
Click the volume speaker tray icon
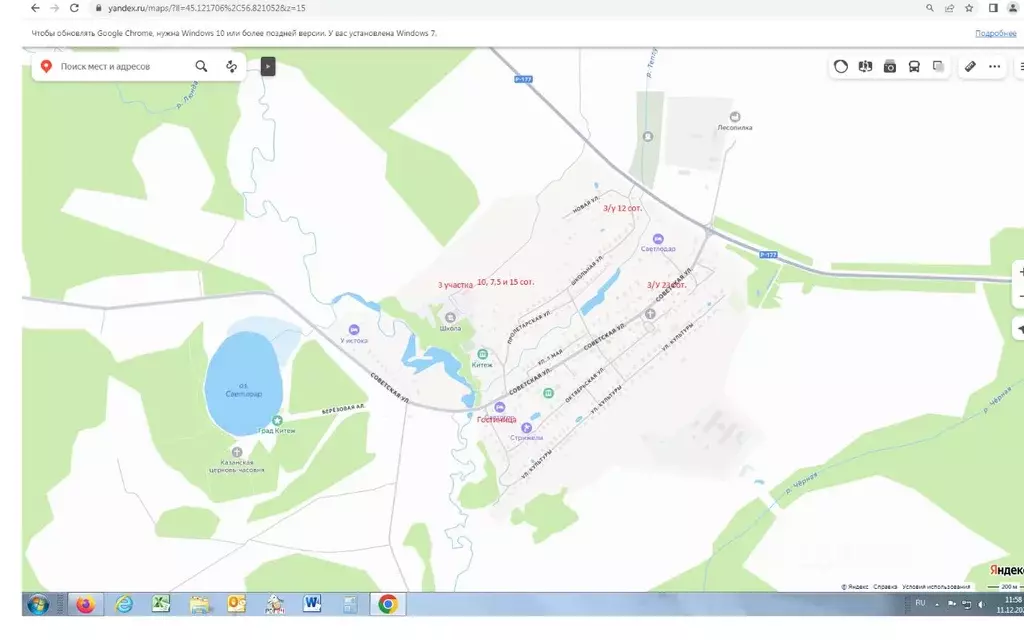pos(982,605)
